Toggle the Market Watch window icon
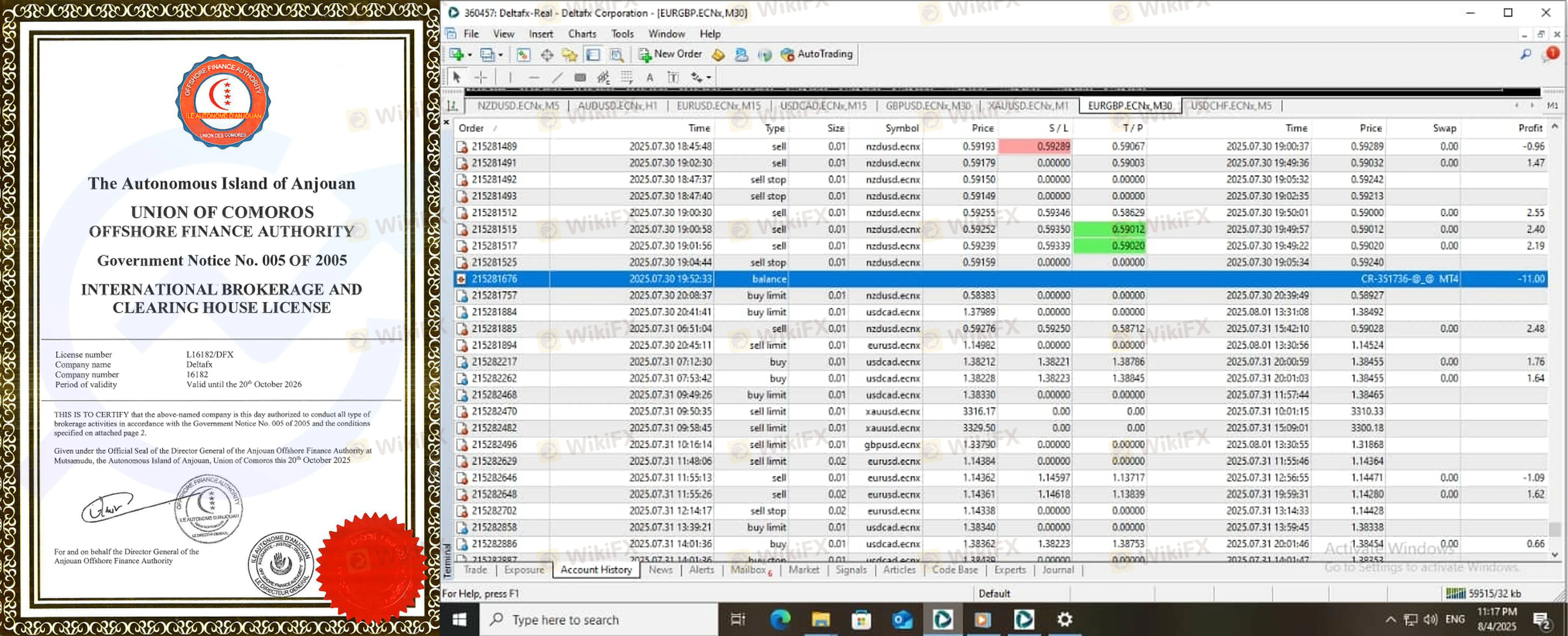 523,55
